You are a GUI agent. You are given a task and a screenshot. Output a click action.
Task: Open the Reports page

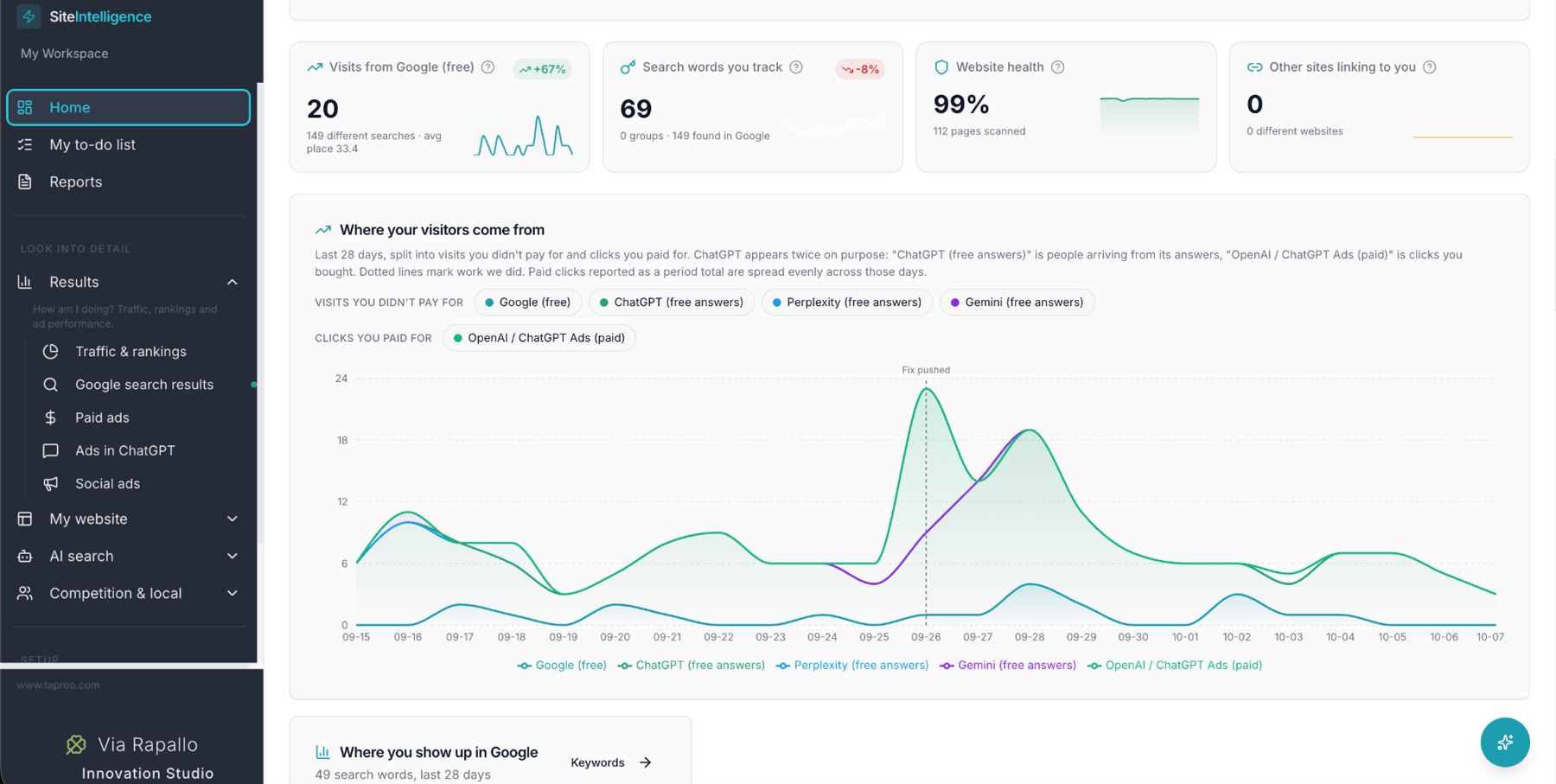coord(128,182)
